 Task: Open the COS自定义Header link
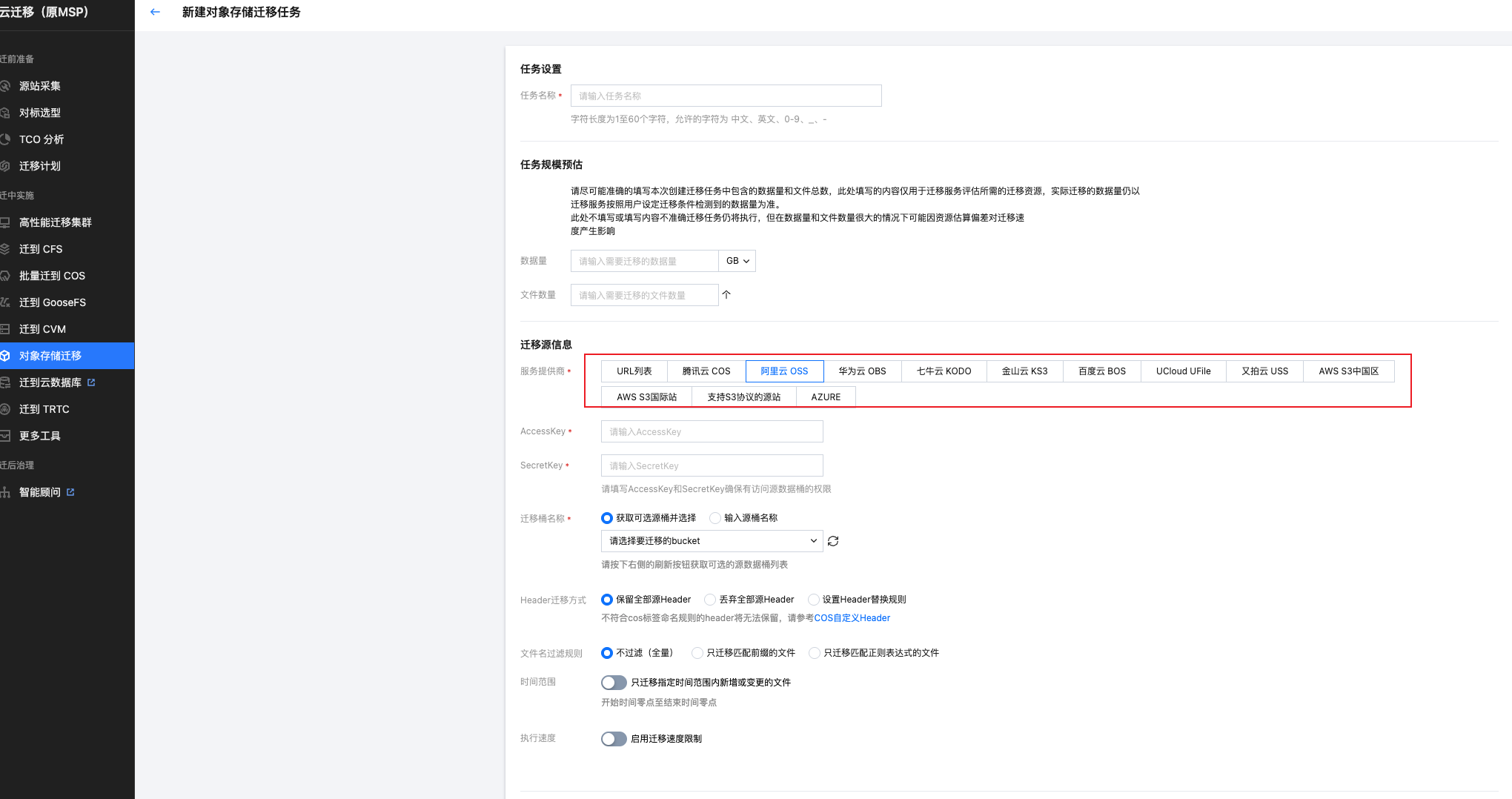pos(851,617)
